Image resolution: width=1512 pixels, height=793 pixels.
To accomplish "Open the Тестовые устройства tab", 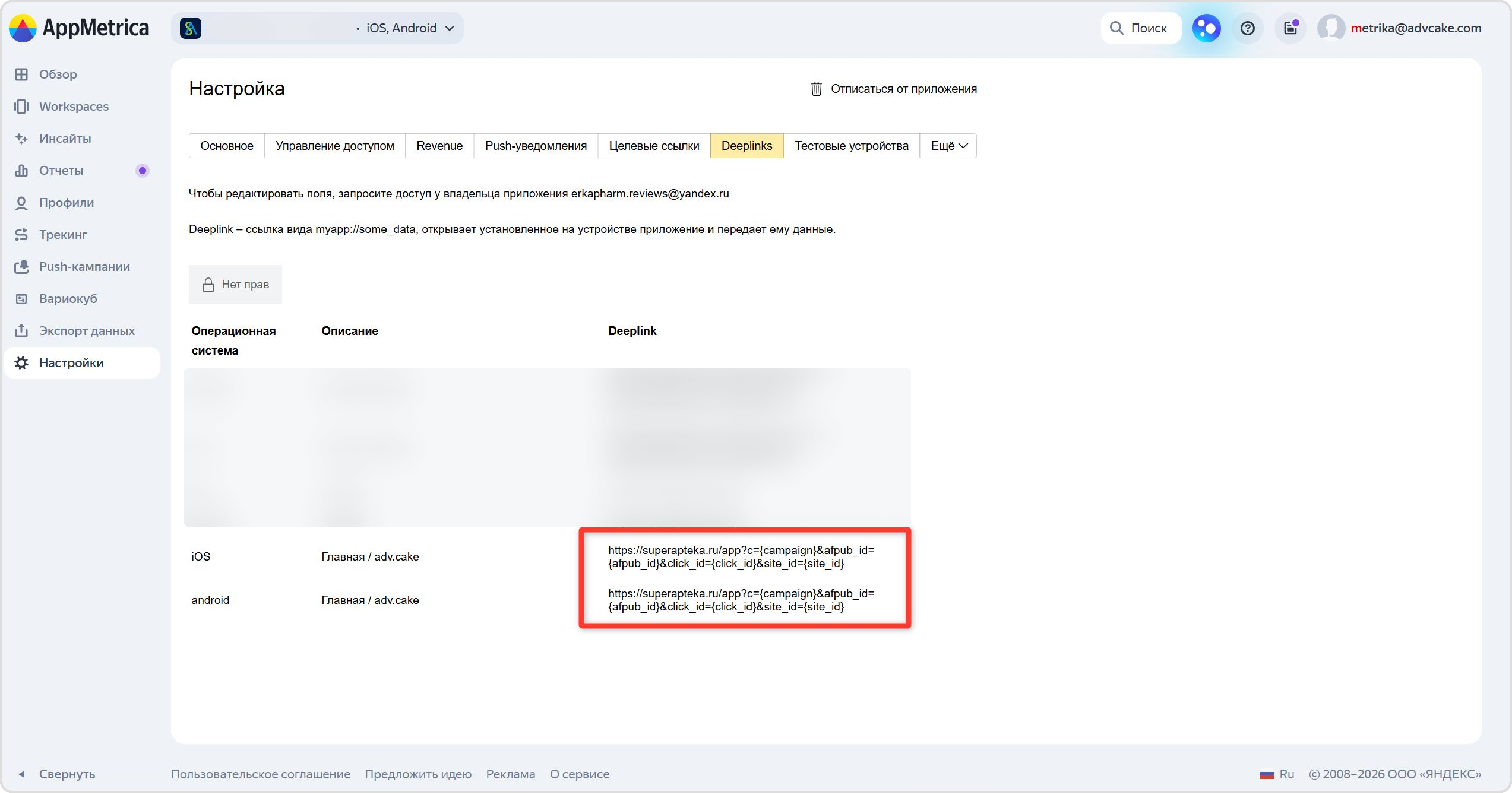I will point(851,145).
